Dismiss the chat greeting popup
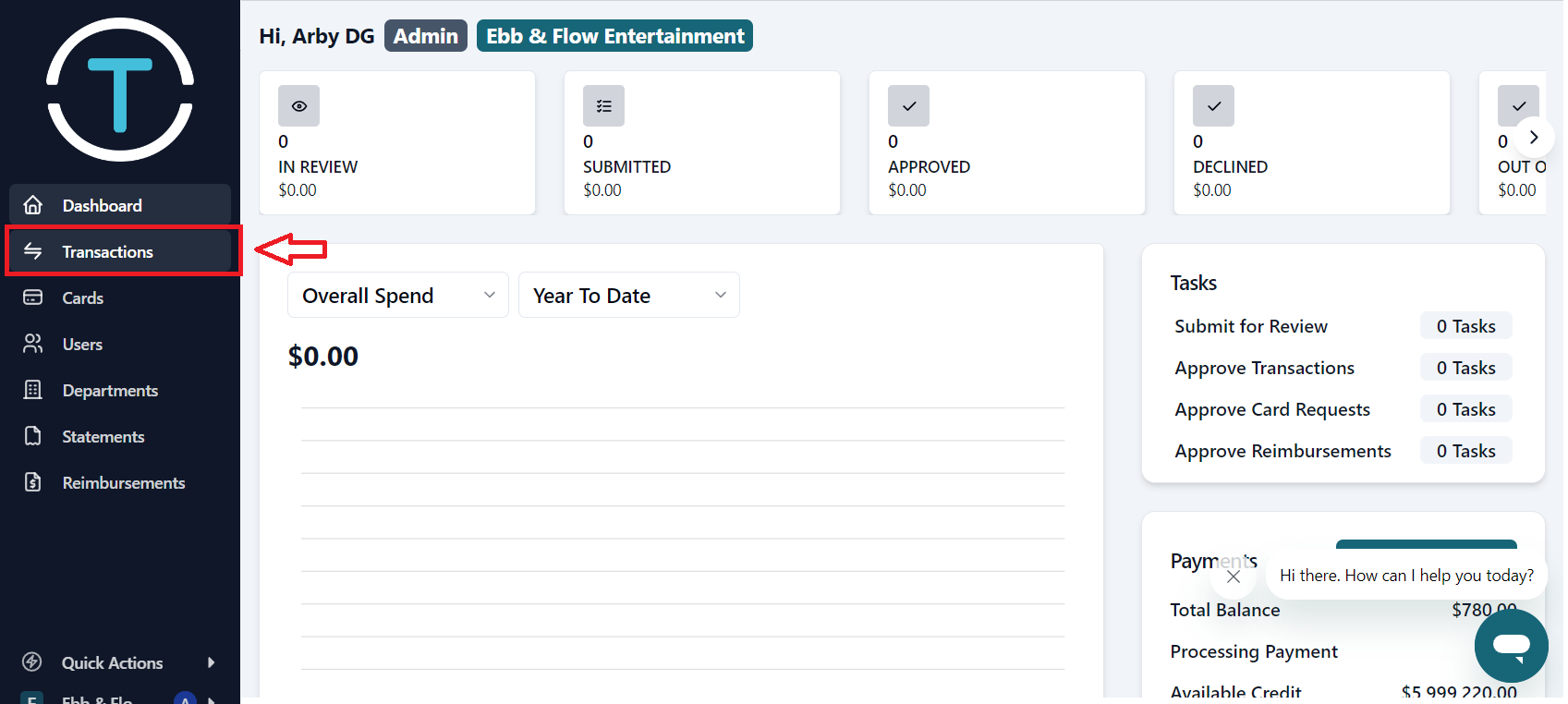Image resolution: width=1568 pixels, height=704 pixels. (x=1233, y=577)
